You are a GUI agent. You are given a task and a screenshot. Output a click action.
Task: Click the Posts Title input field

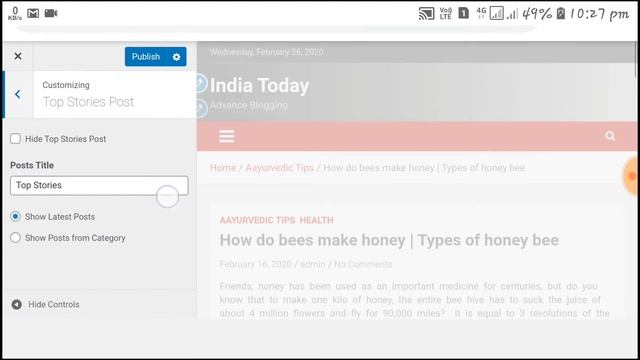[x=99, y=185]
